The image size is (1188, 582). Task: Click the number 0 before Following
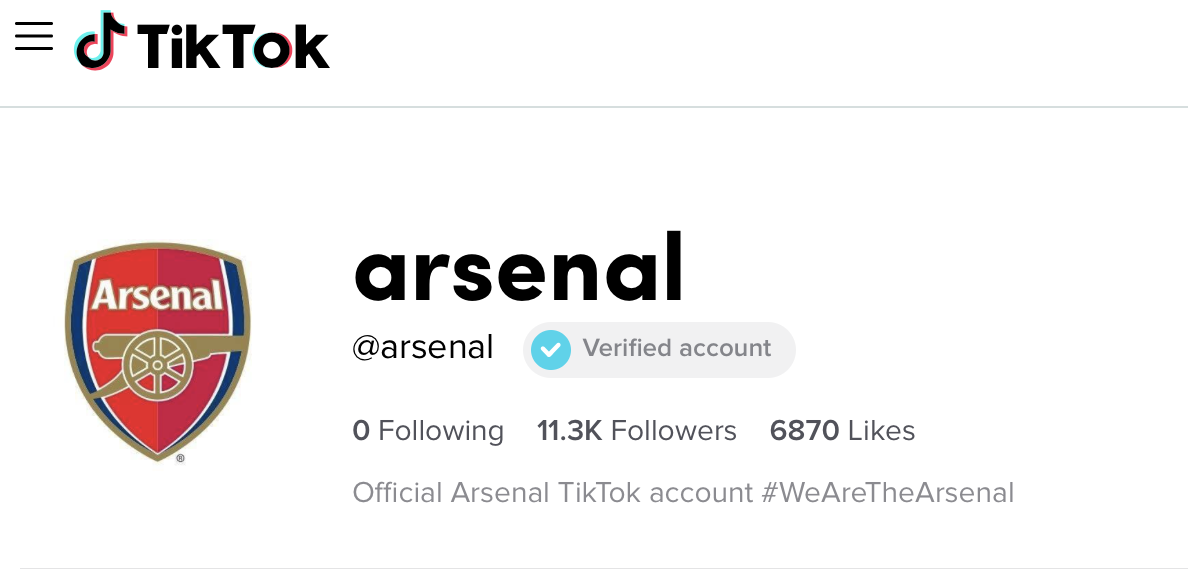tap(361, 431)
